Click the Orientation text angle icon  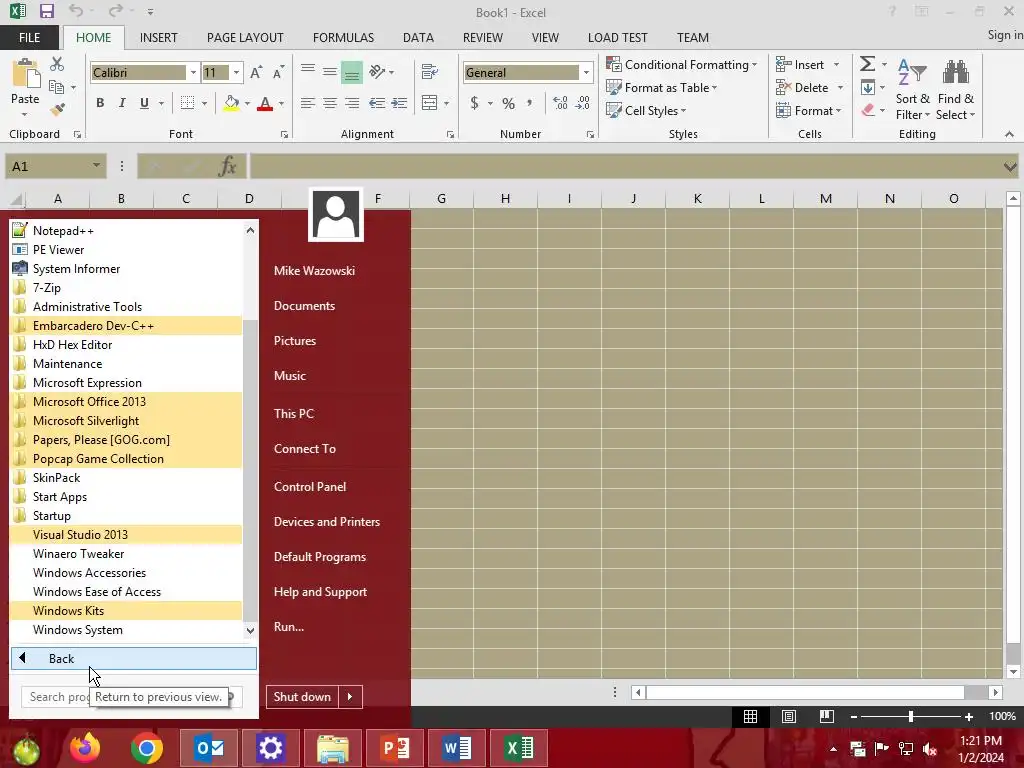click(377, 71)
